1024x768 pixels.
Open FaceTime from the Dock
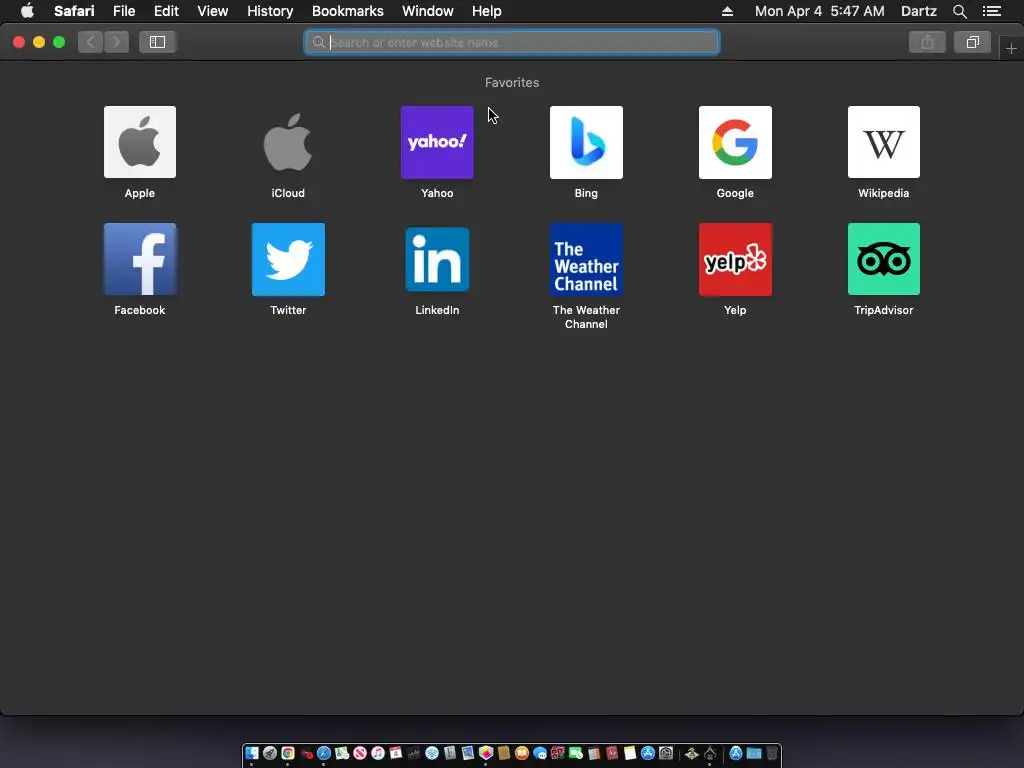pyautogui.click(x=575, y=753)
